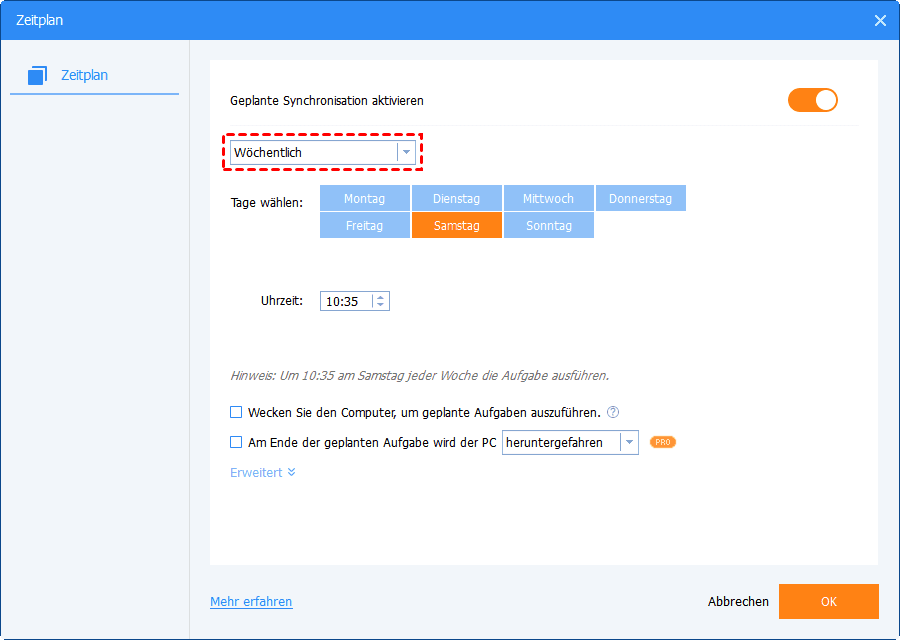Click the orange PRO badge
The width and height of the screenshot is (900, 640).
coord(662,442)
